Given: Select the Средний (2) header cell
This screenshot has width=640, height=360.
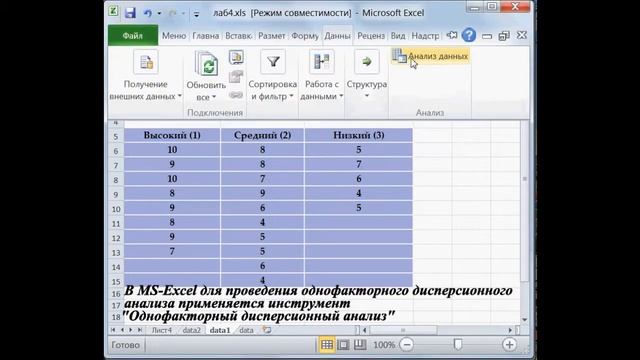Looking at the screenshot, I should click(262, 136).
